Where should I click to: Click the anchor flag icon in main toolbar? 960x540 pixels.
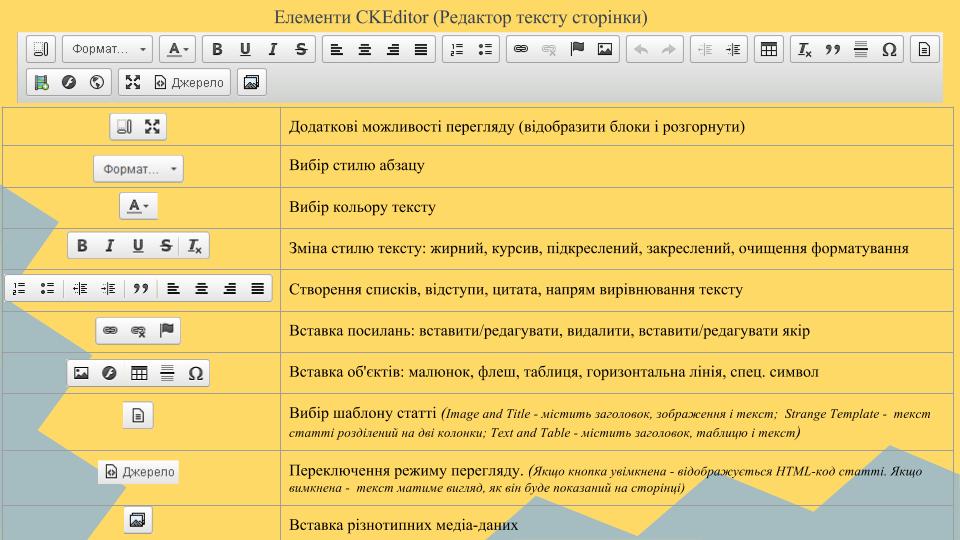click(x=577, y=49)
